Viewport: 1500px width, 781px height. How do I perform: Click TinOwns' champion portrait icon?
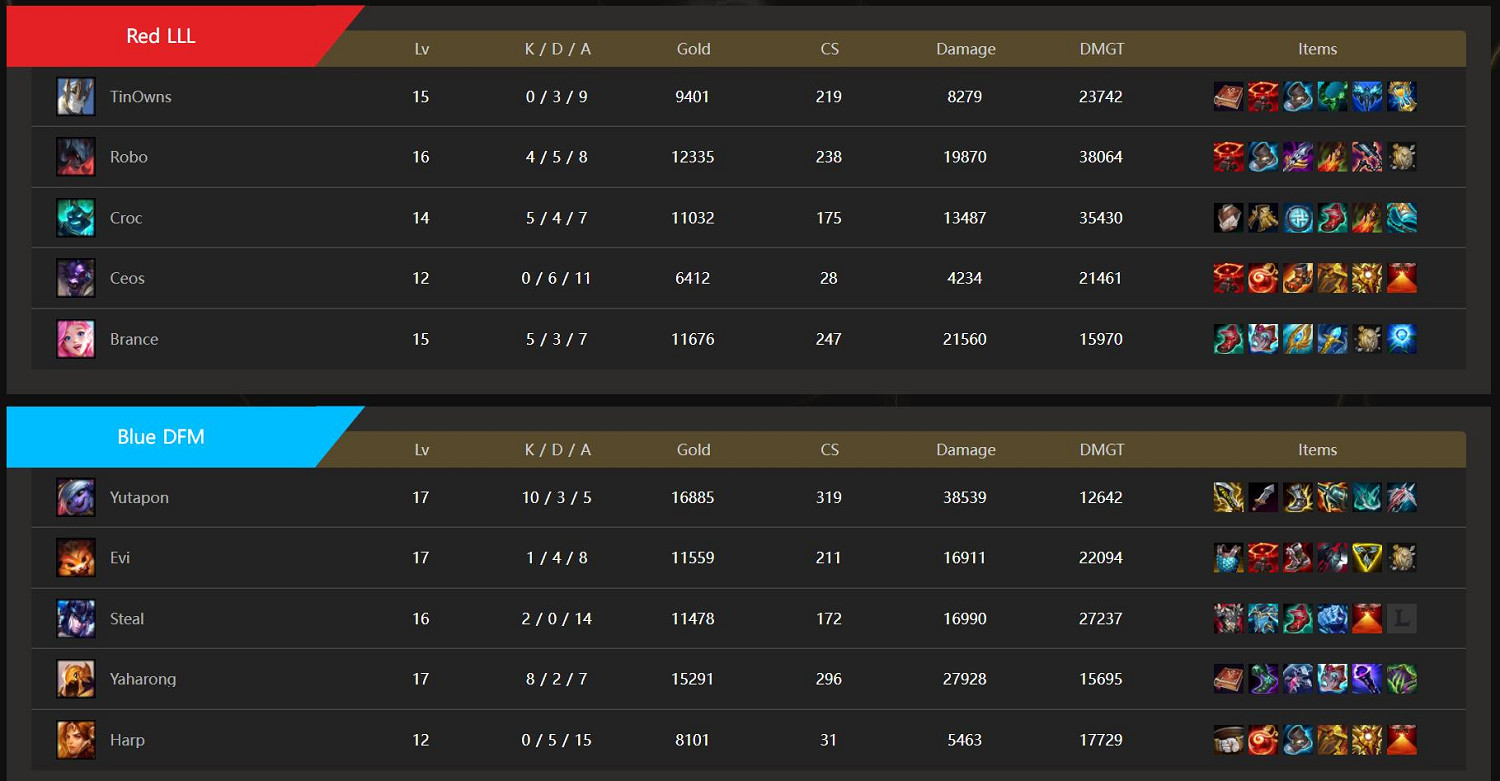(76, 97)
